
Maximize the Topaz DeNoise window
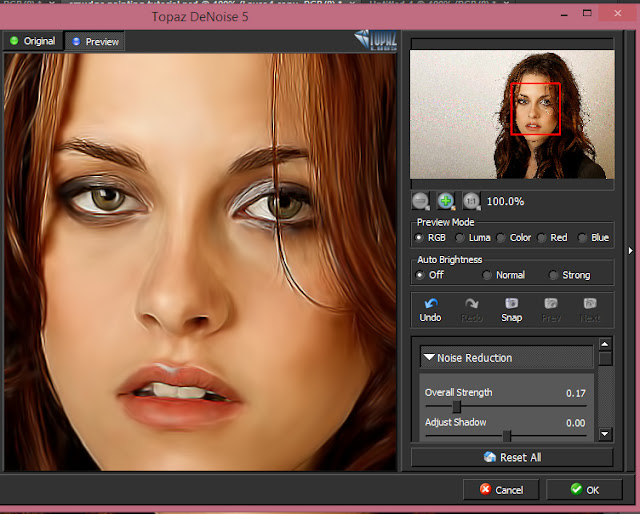[587, 13]
